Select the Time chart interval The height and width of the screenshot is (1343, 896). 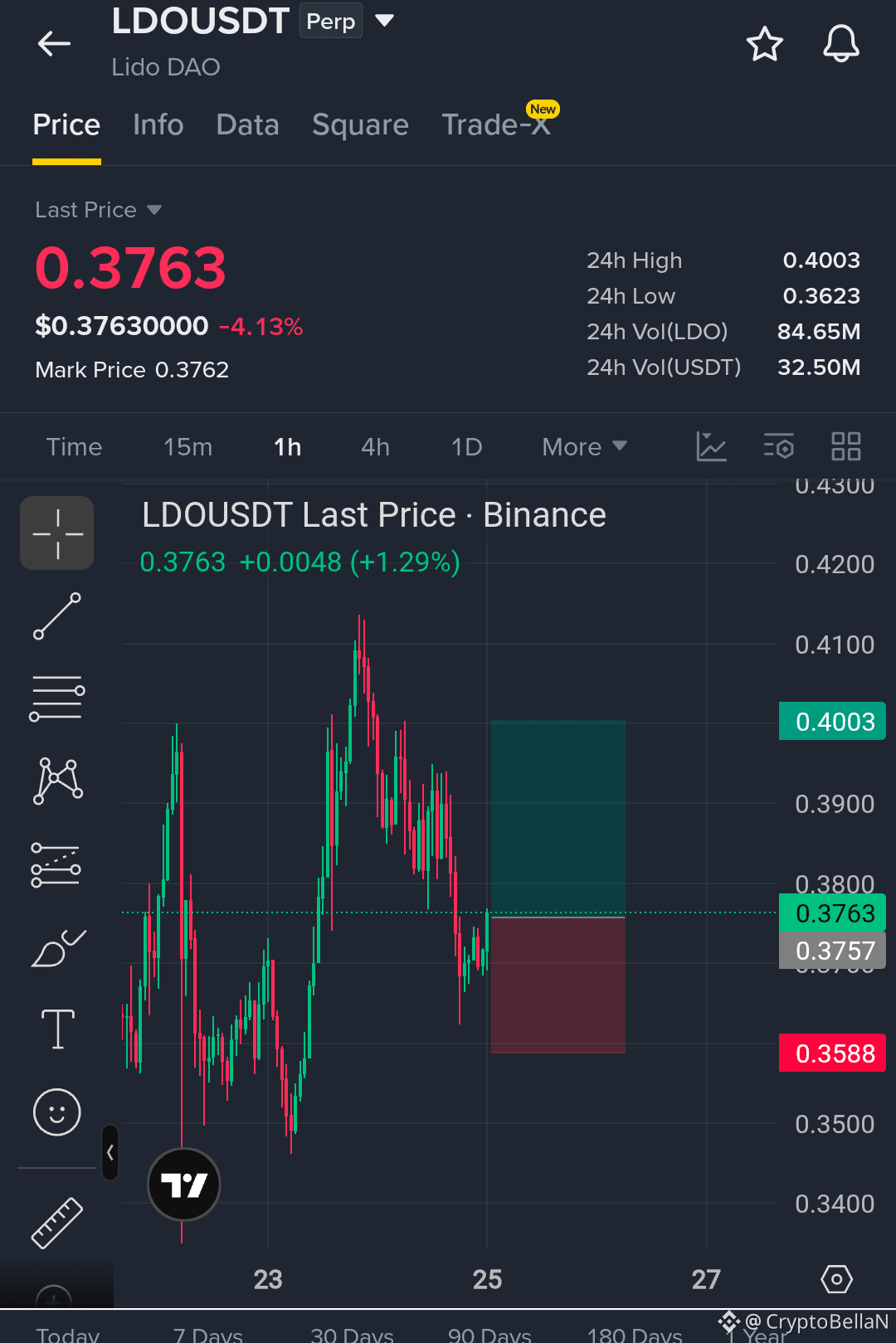[74, 447]
